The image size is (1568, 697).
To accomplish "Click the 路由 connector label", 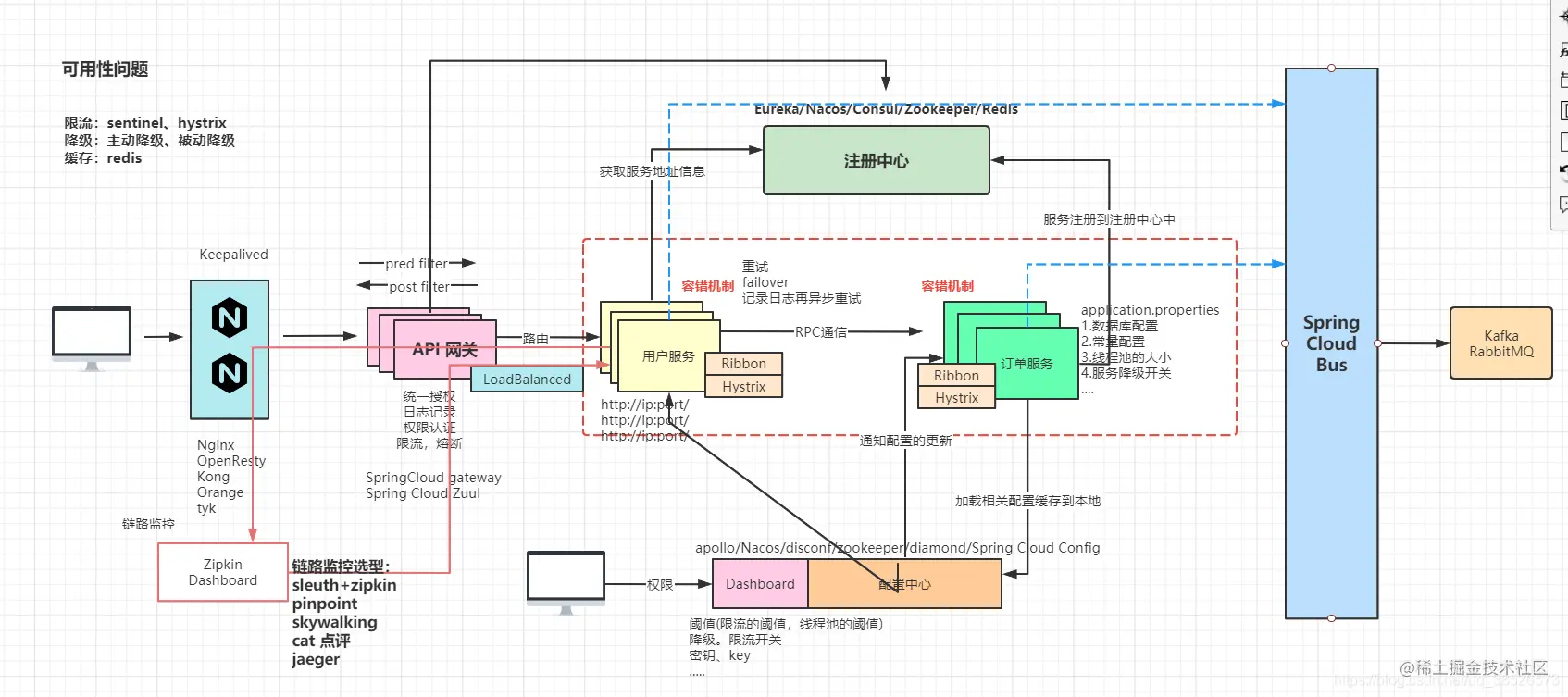I will (x=536, y=339).
